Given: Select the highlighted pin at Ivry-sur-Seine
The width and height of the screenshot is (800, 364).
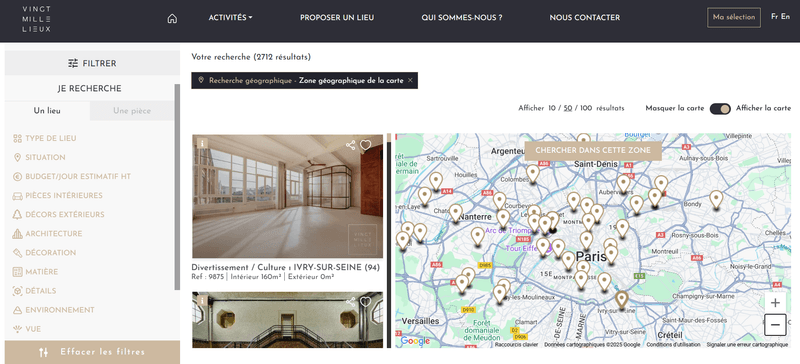Looking at the screenshot, I should [x=621, y=301].
